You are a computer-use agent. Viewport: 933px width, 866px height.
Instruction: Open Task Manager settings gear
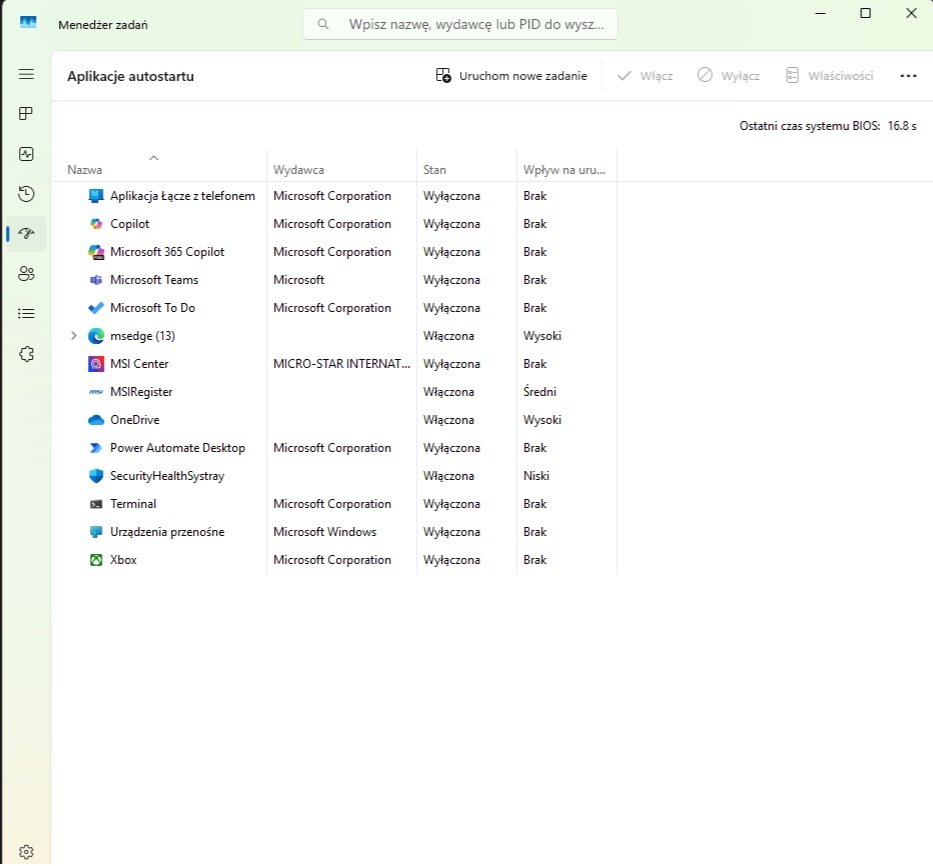[26, 852]
